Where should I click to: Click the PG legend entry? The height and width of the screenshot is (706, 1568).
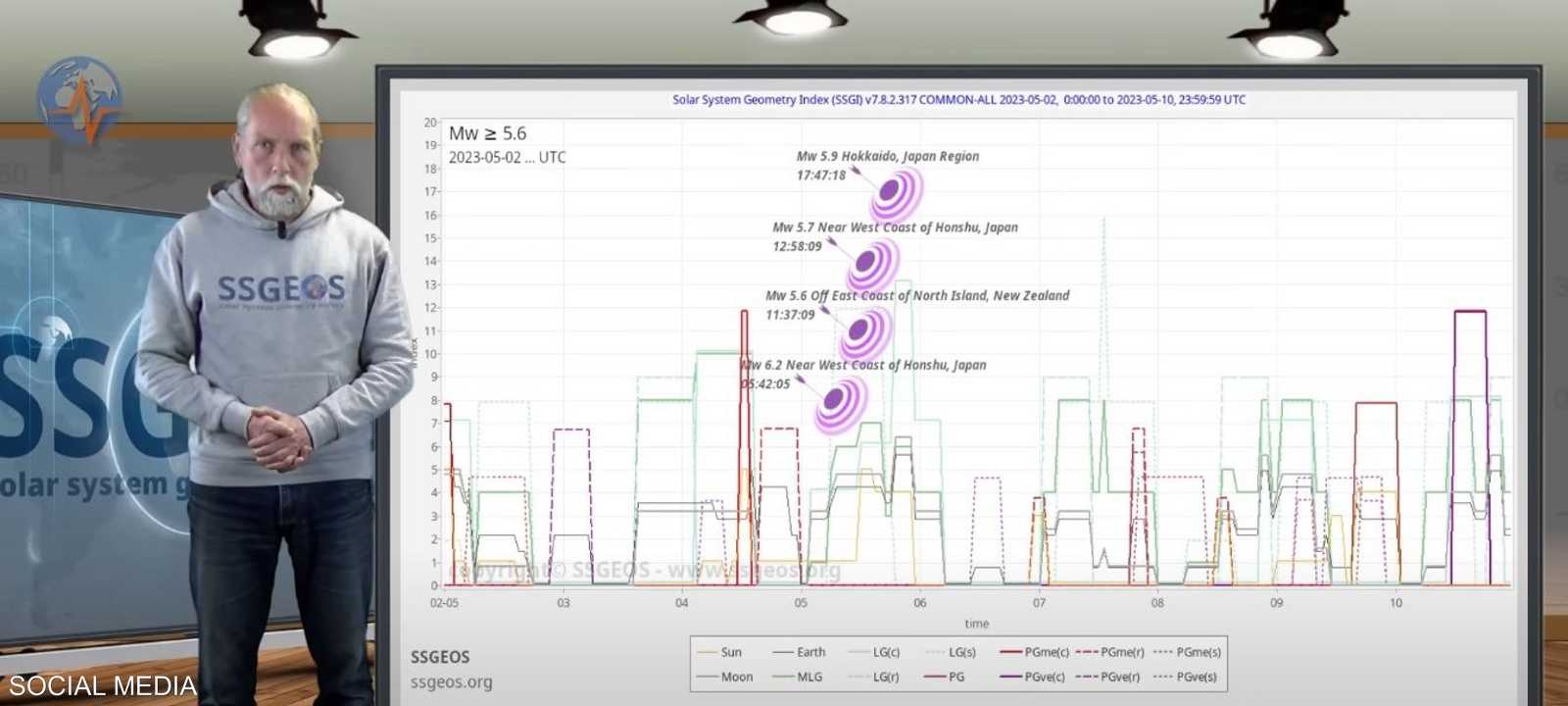pos(945,677)
